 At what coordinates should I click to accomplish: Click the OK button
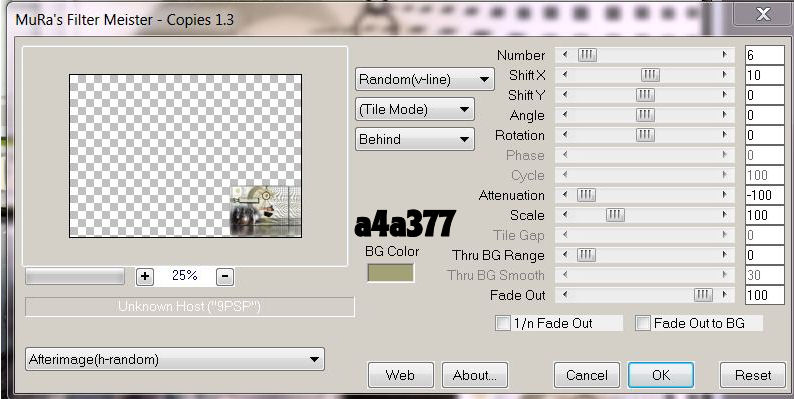(661, 375)
